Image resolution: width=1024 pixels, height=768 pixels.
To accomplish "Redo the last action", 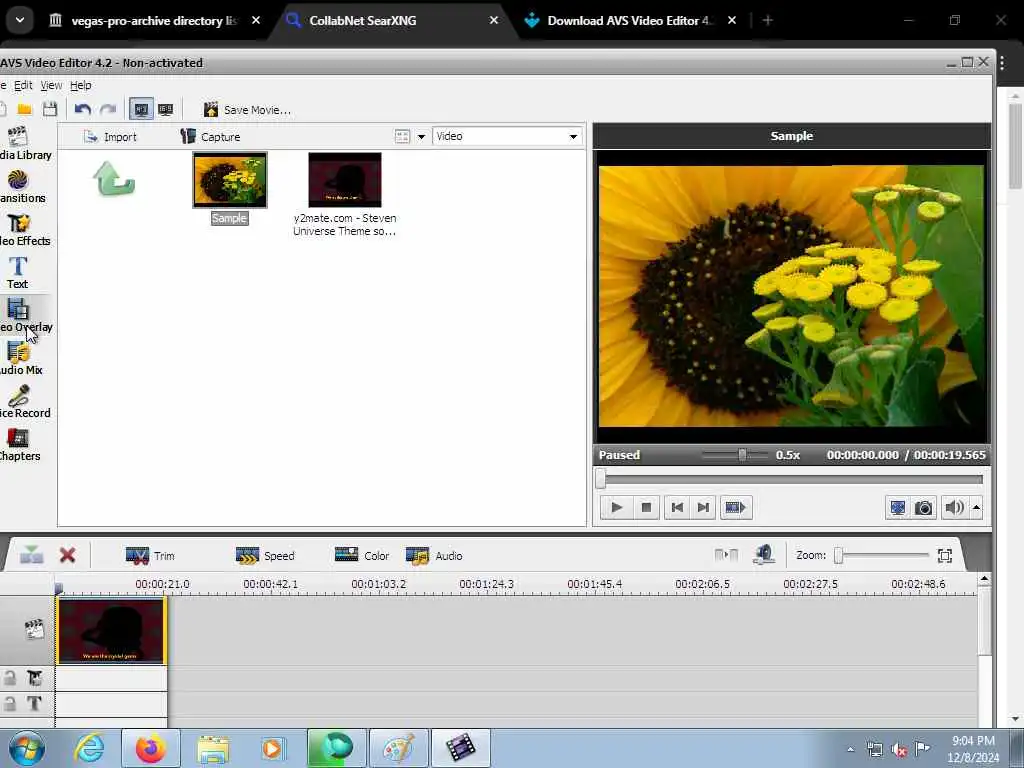I will (x=108, y=109).
